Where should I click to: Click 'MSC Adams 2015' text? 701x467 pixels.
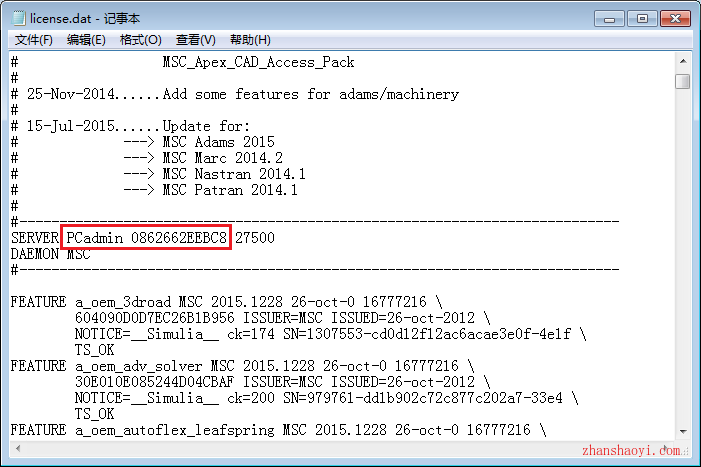click(219, 142)
